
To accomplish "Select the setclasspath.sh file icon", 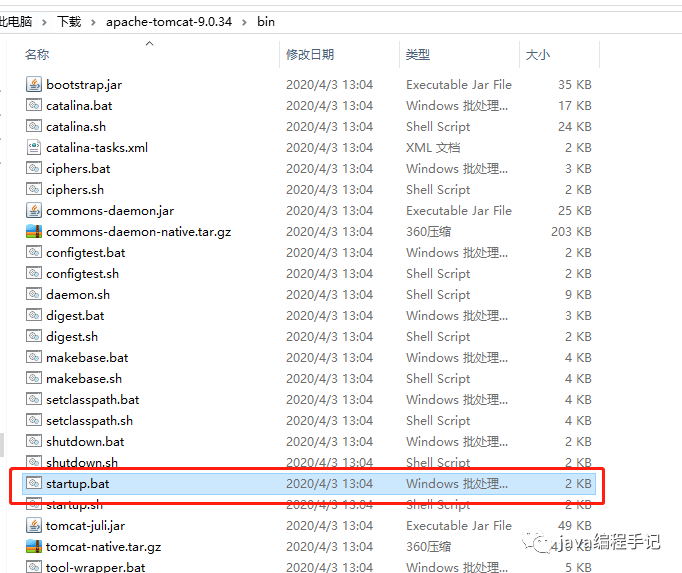I will click(34, 420).
